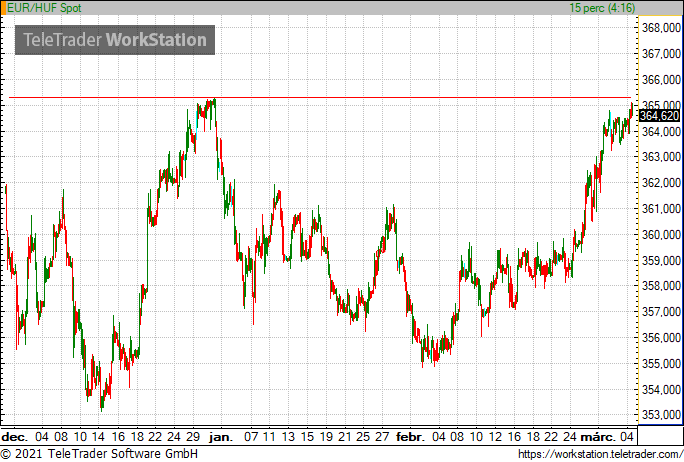This screenshot has width=684, height=462.
Task: Click the current price label 364,620
Action: tap(659, 116)
